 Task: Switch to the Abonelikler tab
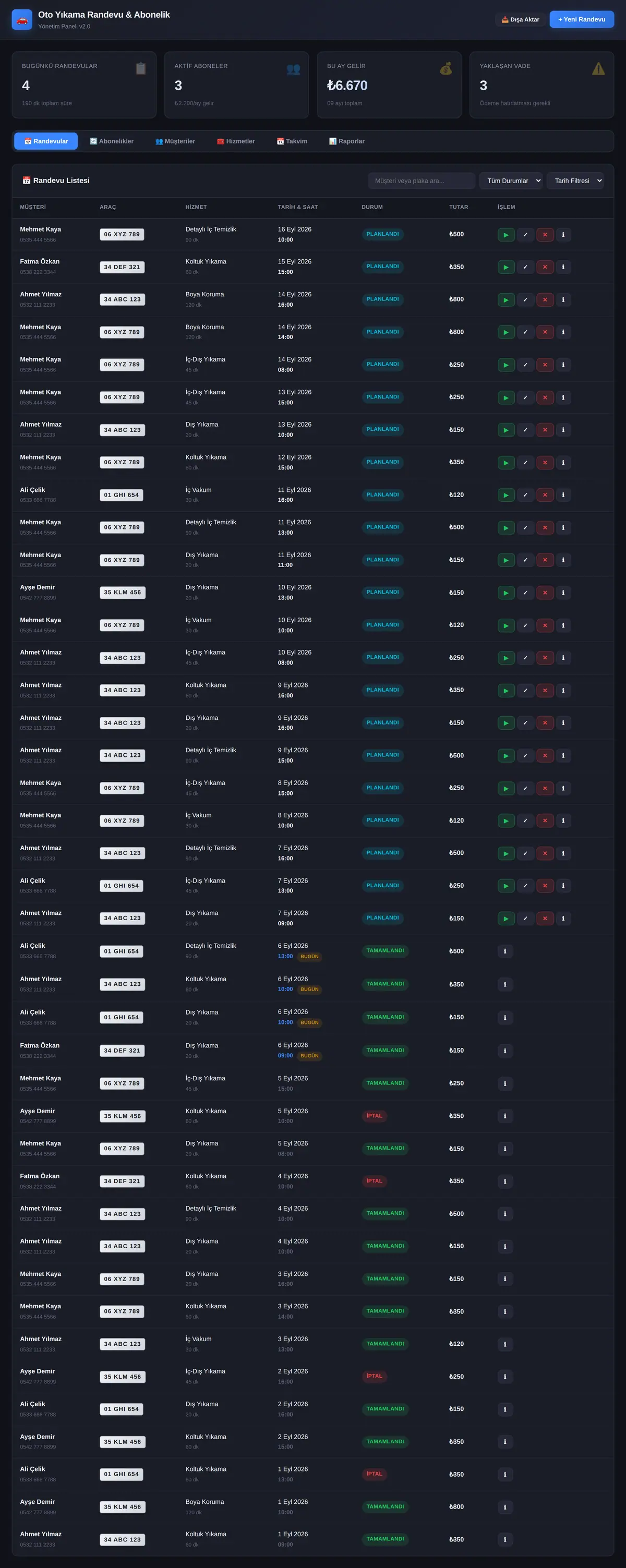pos(112,141)
